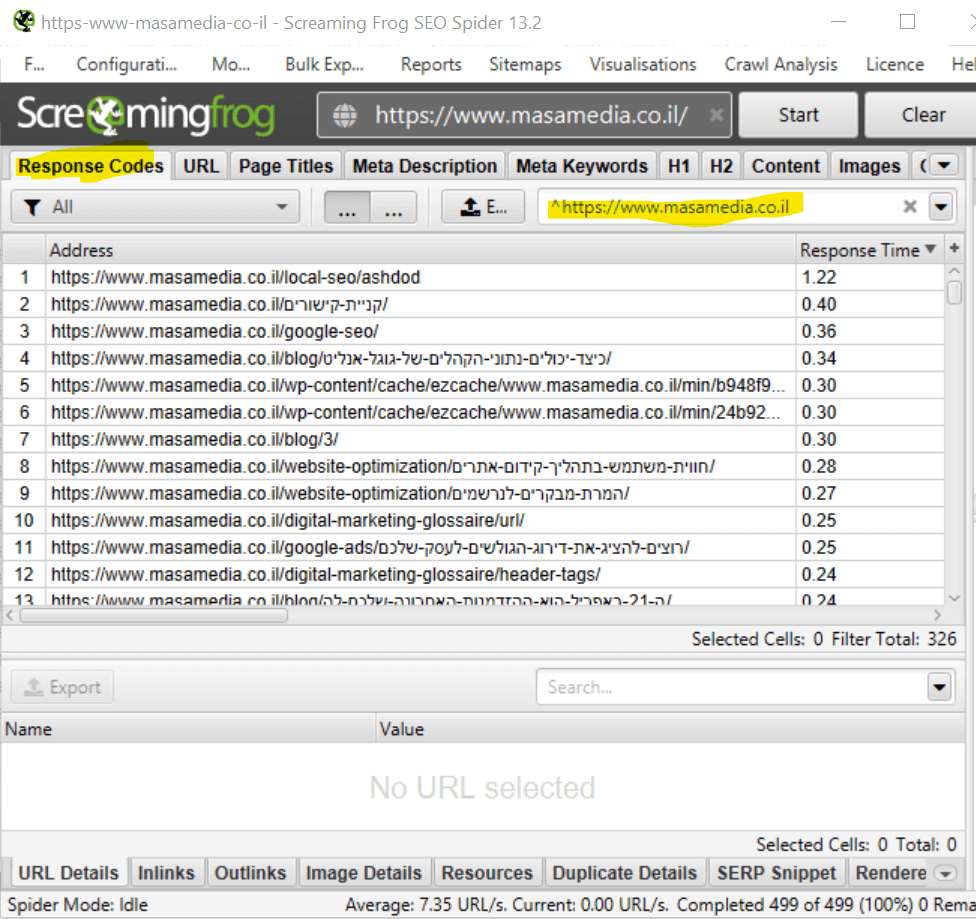Switch to the H1 tab
The height and width of the screenshot is (919, 976).
[678, 166]
